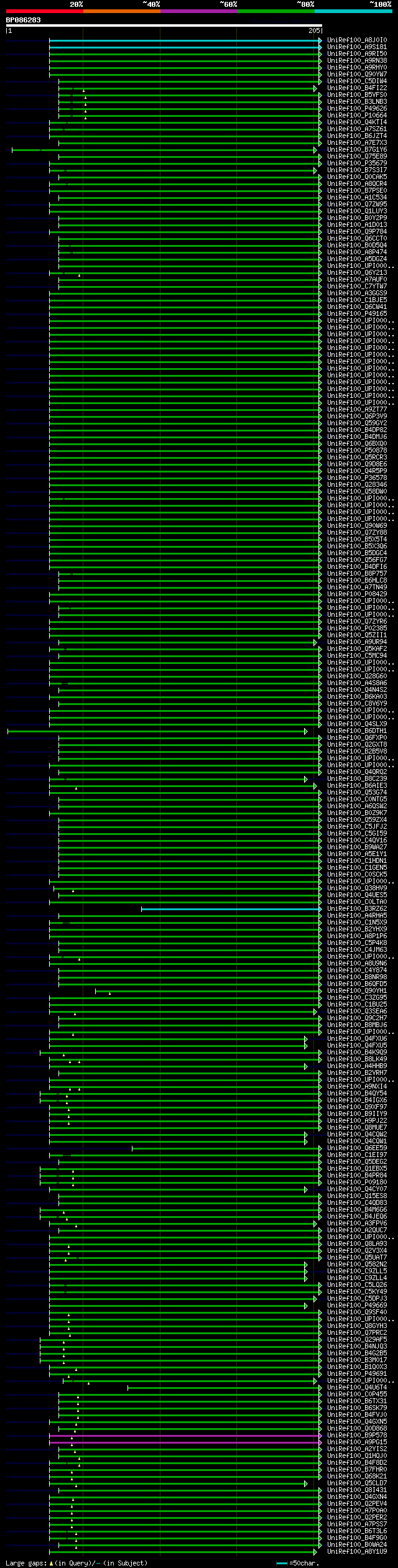
Task: Click hit label UniRef100_Q38HV9
Action: click(x=357, y=888)
